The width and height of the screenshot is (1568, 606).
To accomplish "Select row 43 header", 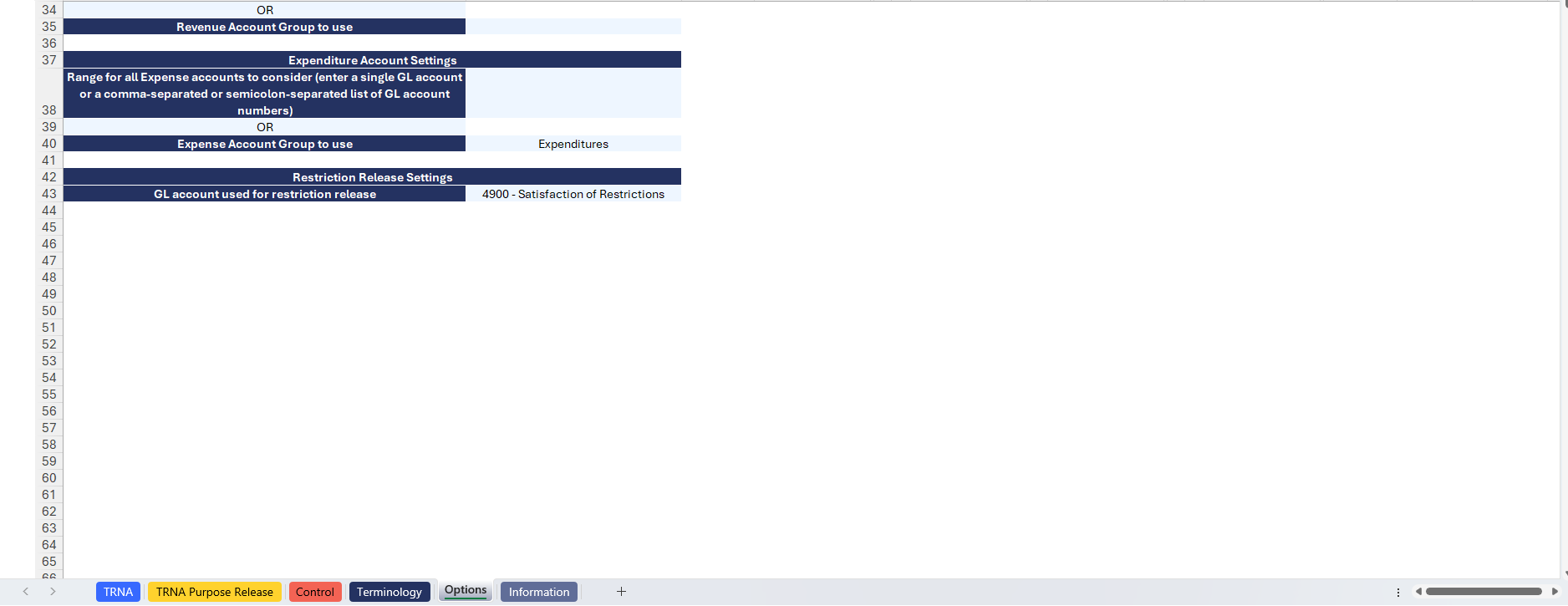I will click(49, 194).
